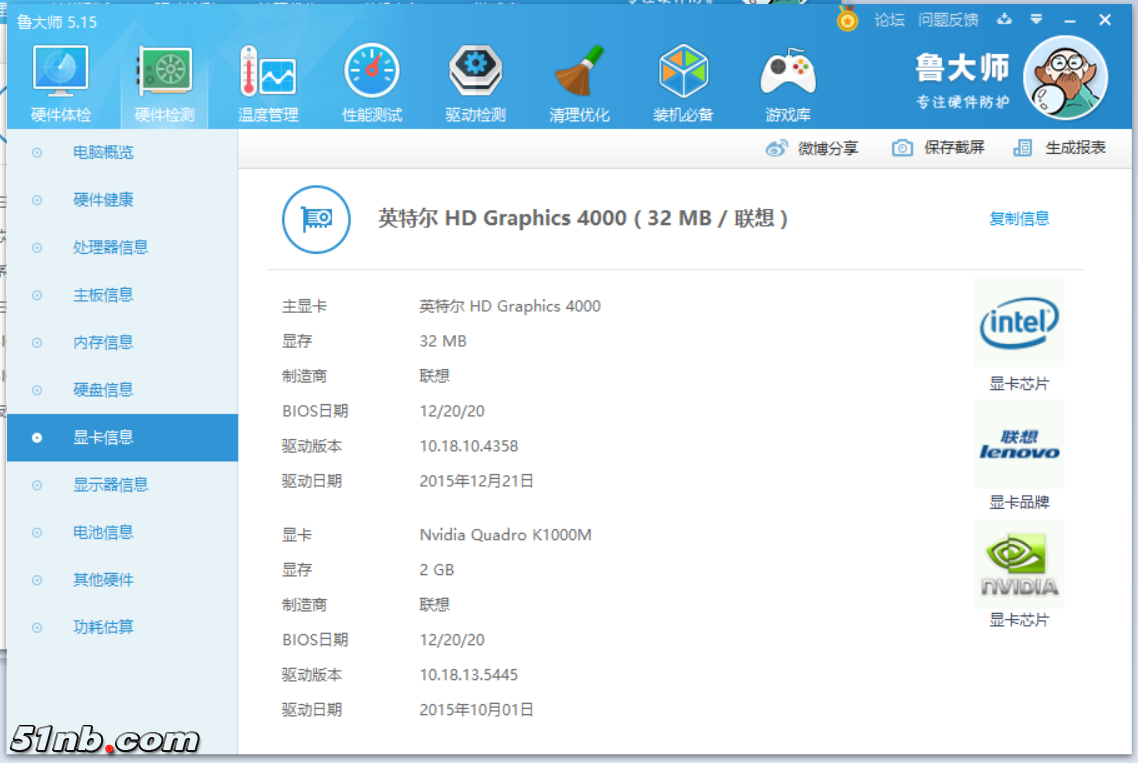
Task: Click the Nvidia logo thumbnail
Action: coord(1019,565)
